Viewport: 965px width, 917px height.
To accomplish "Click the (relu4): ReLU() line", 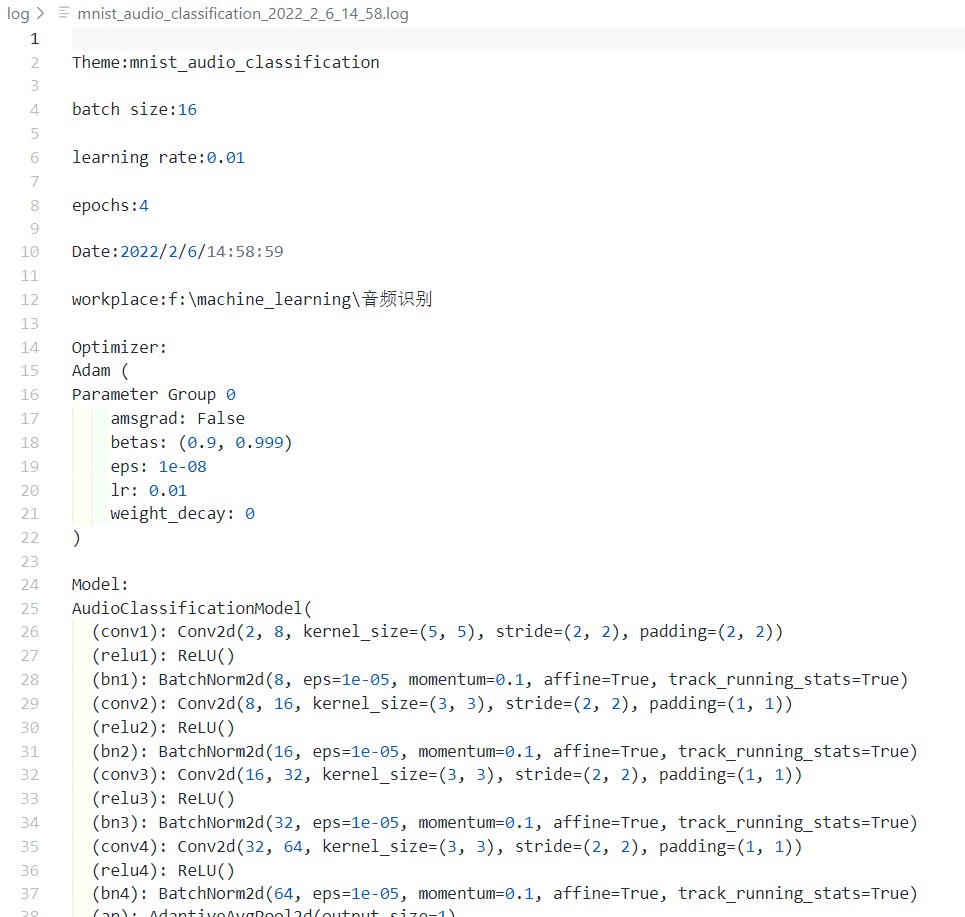I will (163, 871).
